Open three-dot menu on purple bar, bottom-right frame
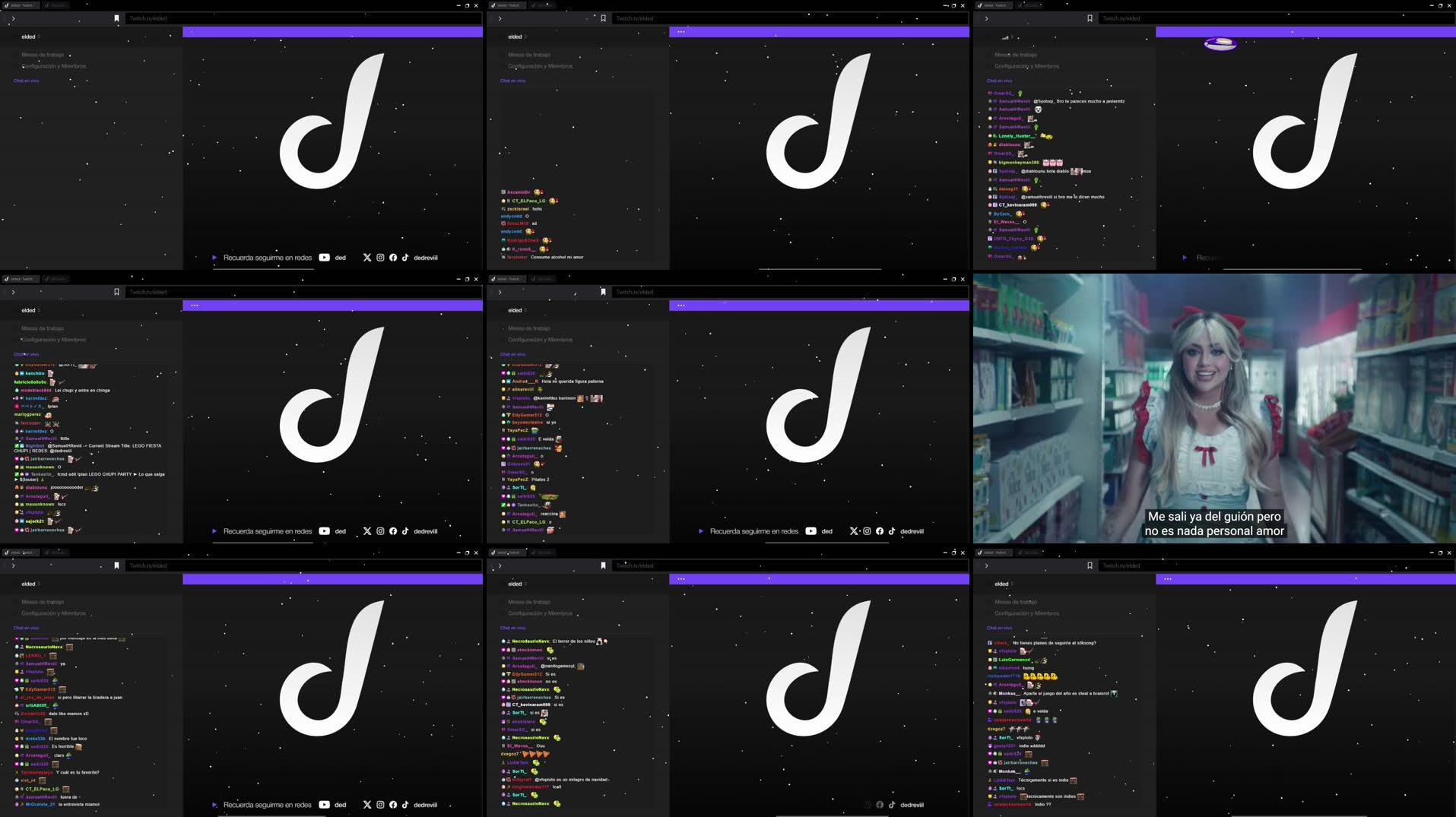 1167,579
